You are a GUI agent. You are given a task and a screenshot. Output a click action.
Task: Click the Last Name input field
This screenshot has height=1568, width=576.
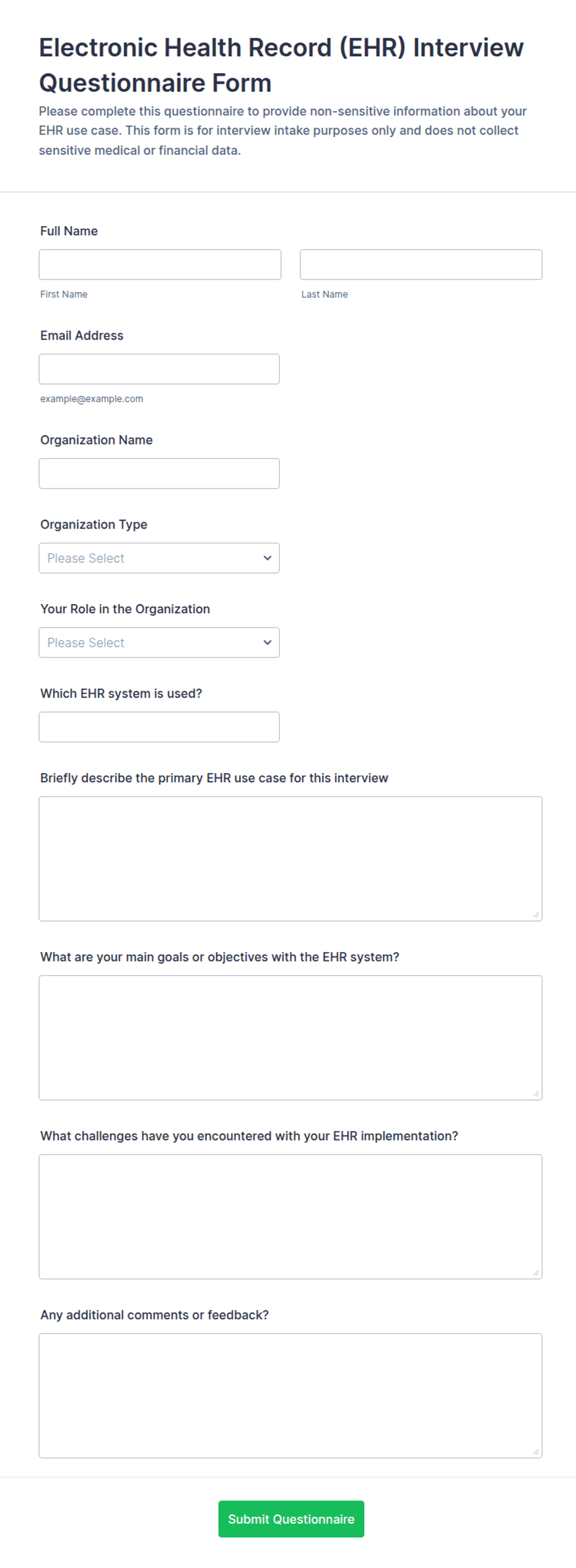tap(421, 265)
